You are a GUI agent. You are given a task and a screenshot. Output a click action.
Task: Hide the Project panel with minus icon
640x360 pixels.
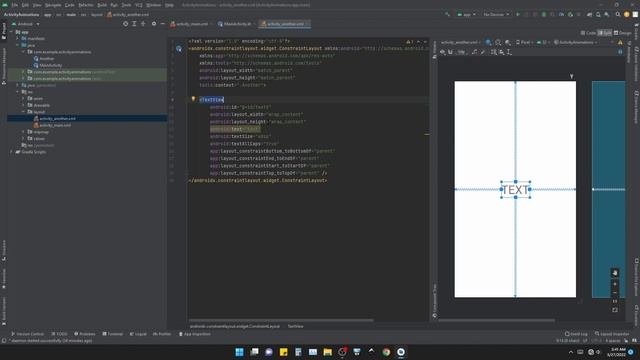[x=162, y=24]
